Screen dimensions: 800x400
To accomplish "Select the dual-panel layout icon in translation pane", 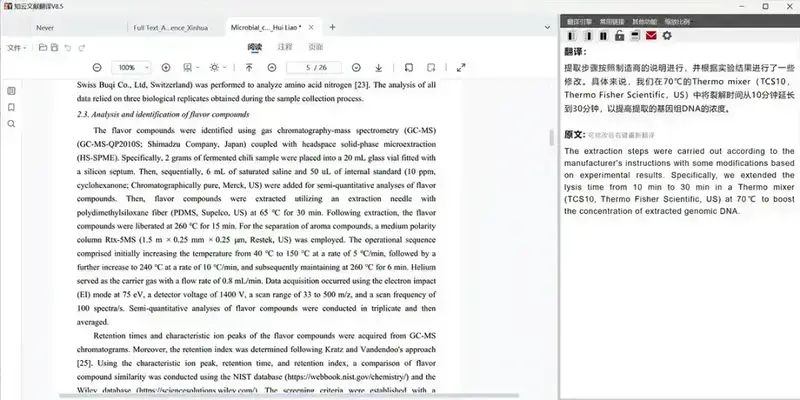I will (604, 36).
